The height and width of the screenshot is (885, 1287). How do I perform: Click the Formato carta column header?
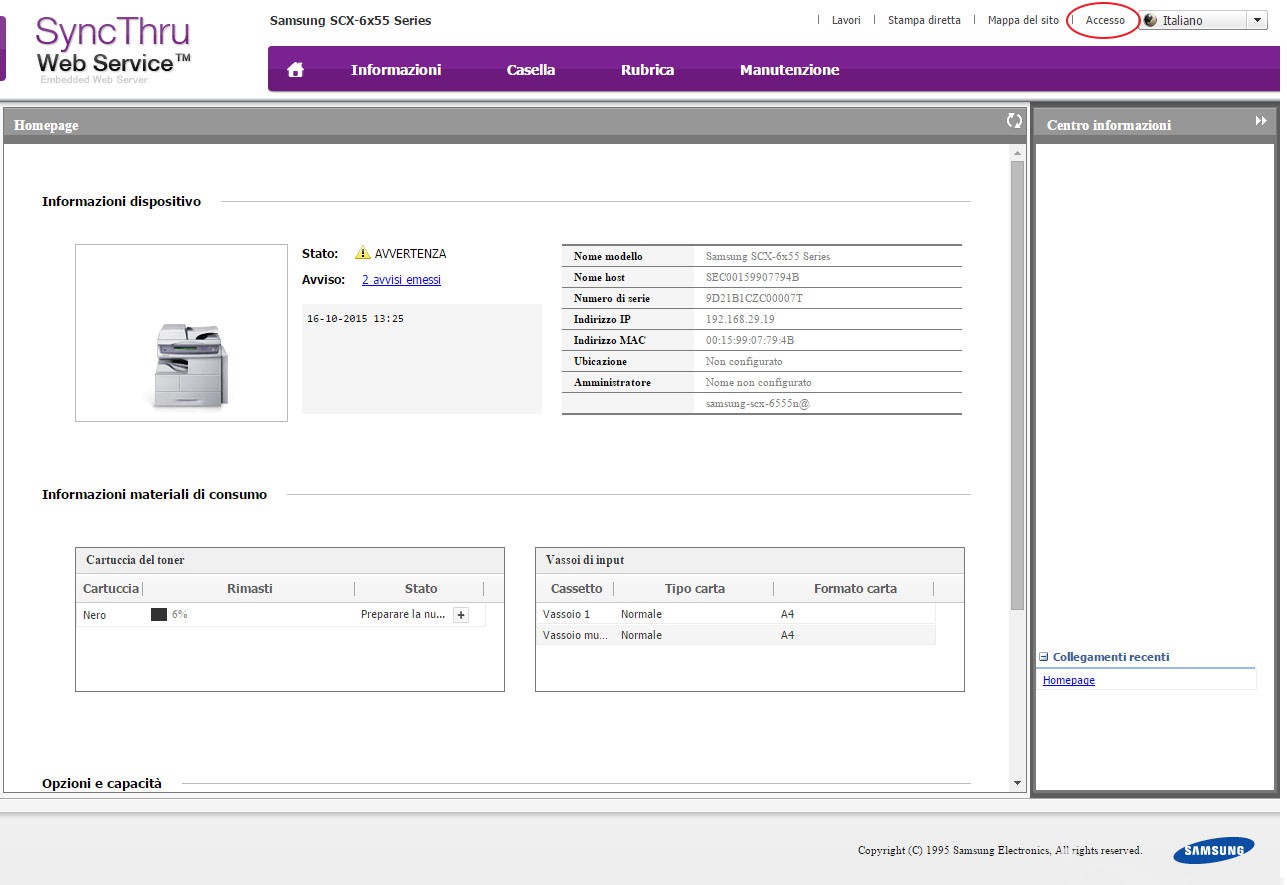point(855,588)
